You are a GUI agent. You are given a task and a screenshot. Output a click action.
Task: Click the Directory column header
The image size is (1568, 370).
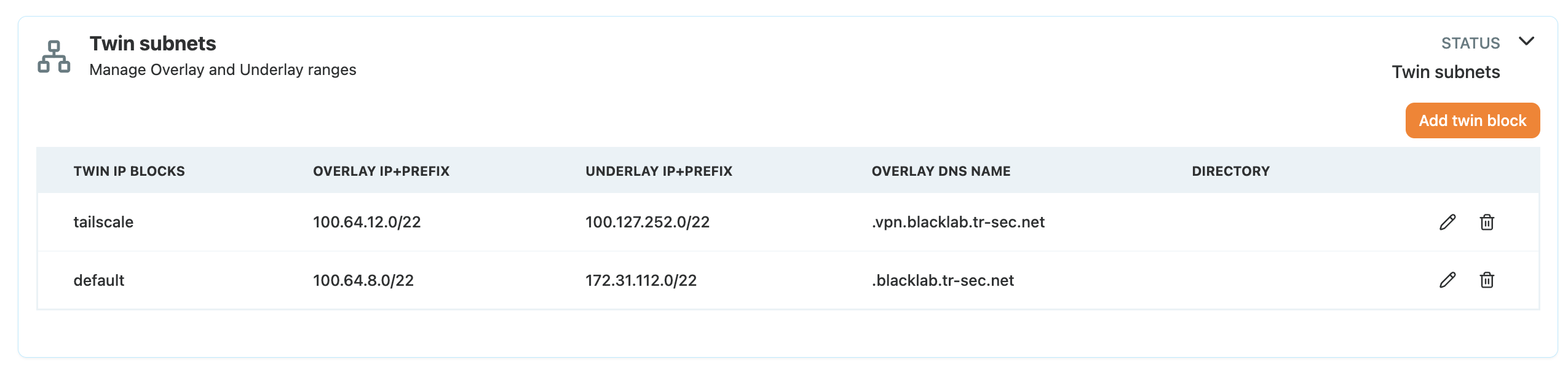click(x=1230, y=171)
